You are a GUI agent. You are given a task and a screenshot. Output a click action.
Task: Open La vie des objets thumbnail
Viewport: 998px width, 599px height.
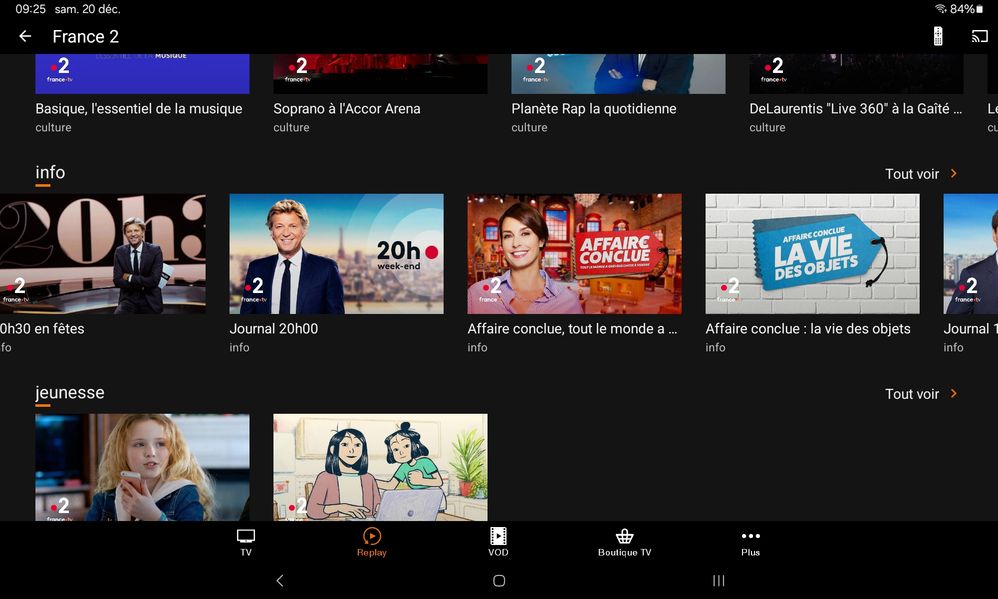coord(812,254)
